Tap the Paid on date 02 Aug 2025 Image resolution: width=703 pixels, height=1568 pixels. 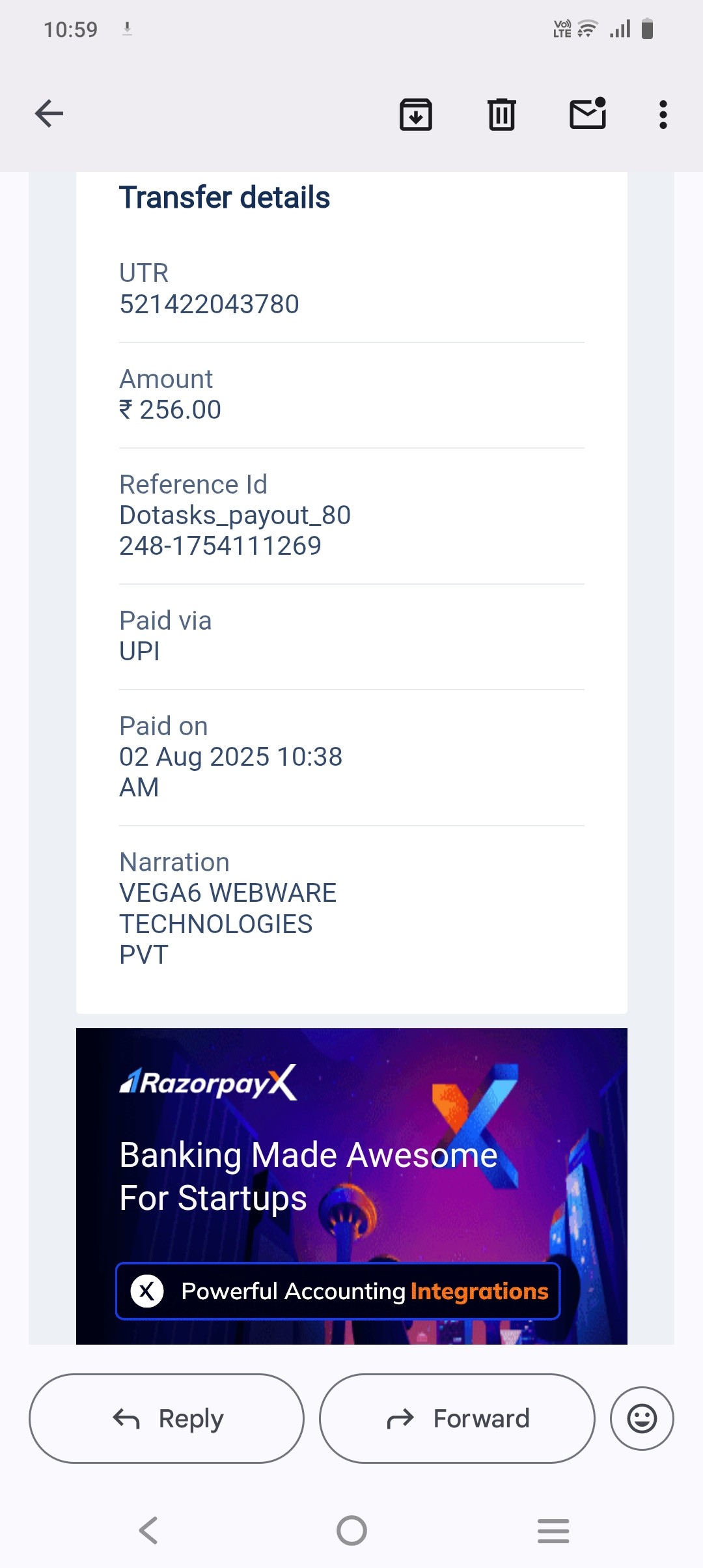pyautogui.click(x=230, y=757)
